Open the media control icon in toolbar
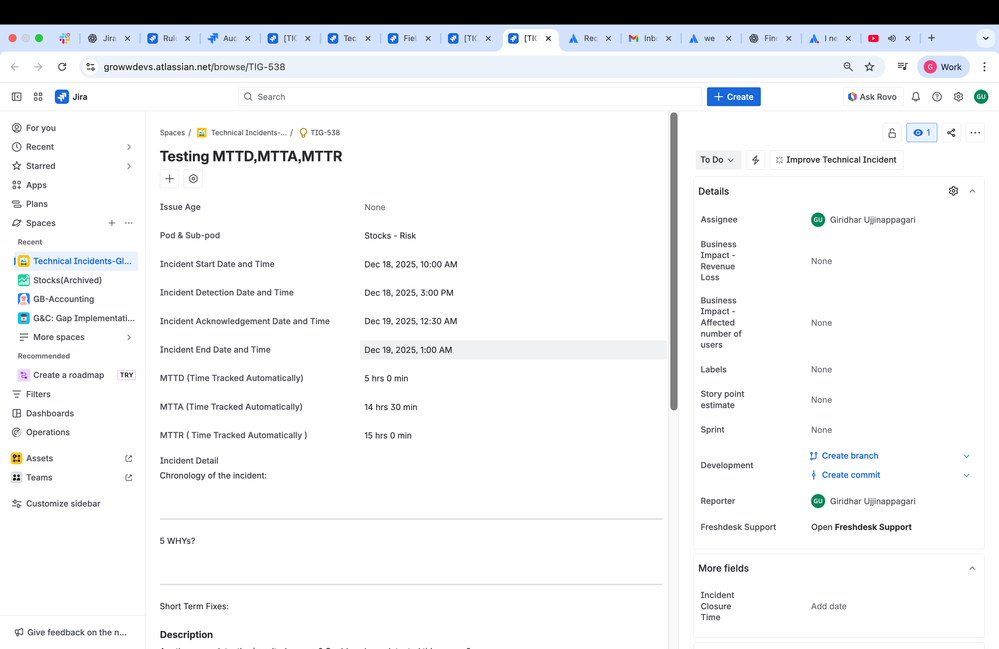The image size is (999, 649). pyautogui.click(x=902, y=67)
